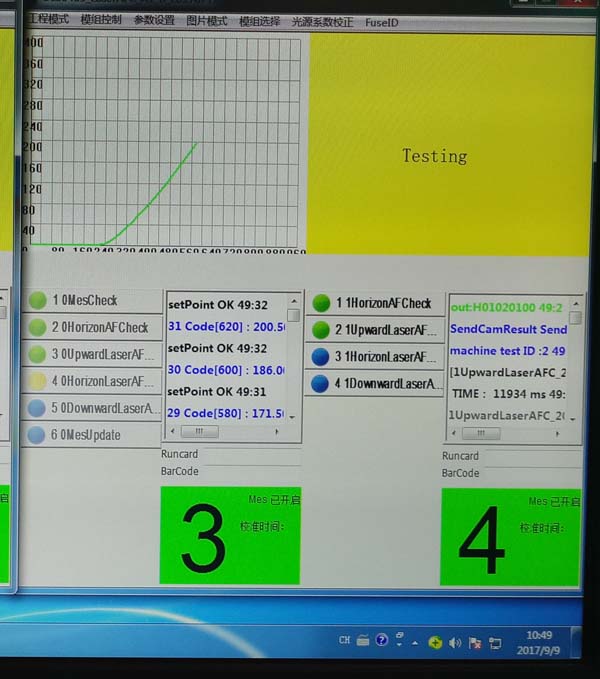Click the right log panel's horizontal scrollbar
Viewport: 600px width, 679px height.
(x=508, y=434)
